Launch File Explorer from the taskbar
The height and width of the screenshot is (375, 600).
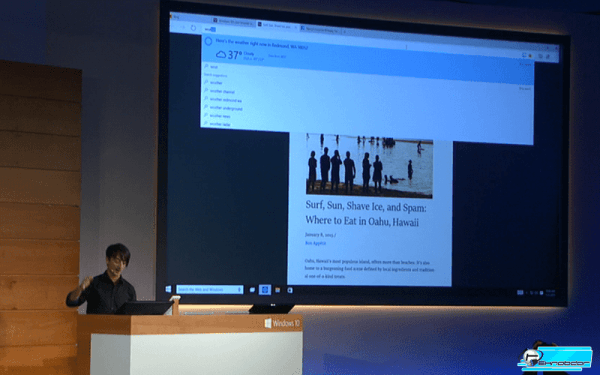277,290
